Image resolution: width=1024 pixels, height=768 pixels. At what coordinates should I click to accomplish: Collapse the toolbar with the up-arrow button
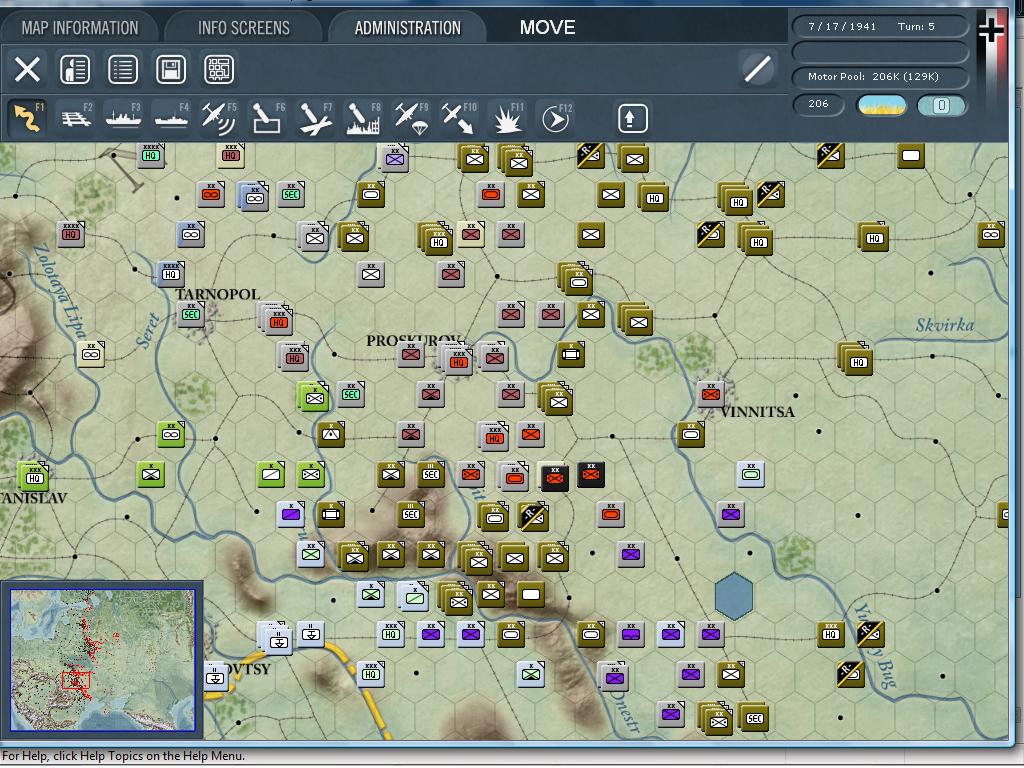coord(630,118)
